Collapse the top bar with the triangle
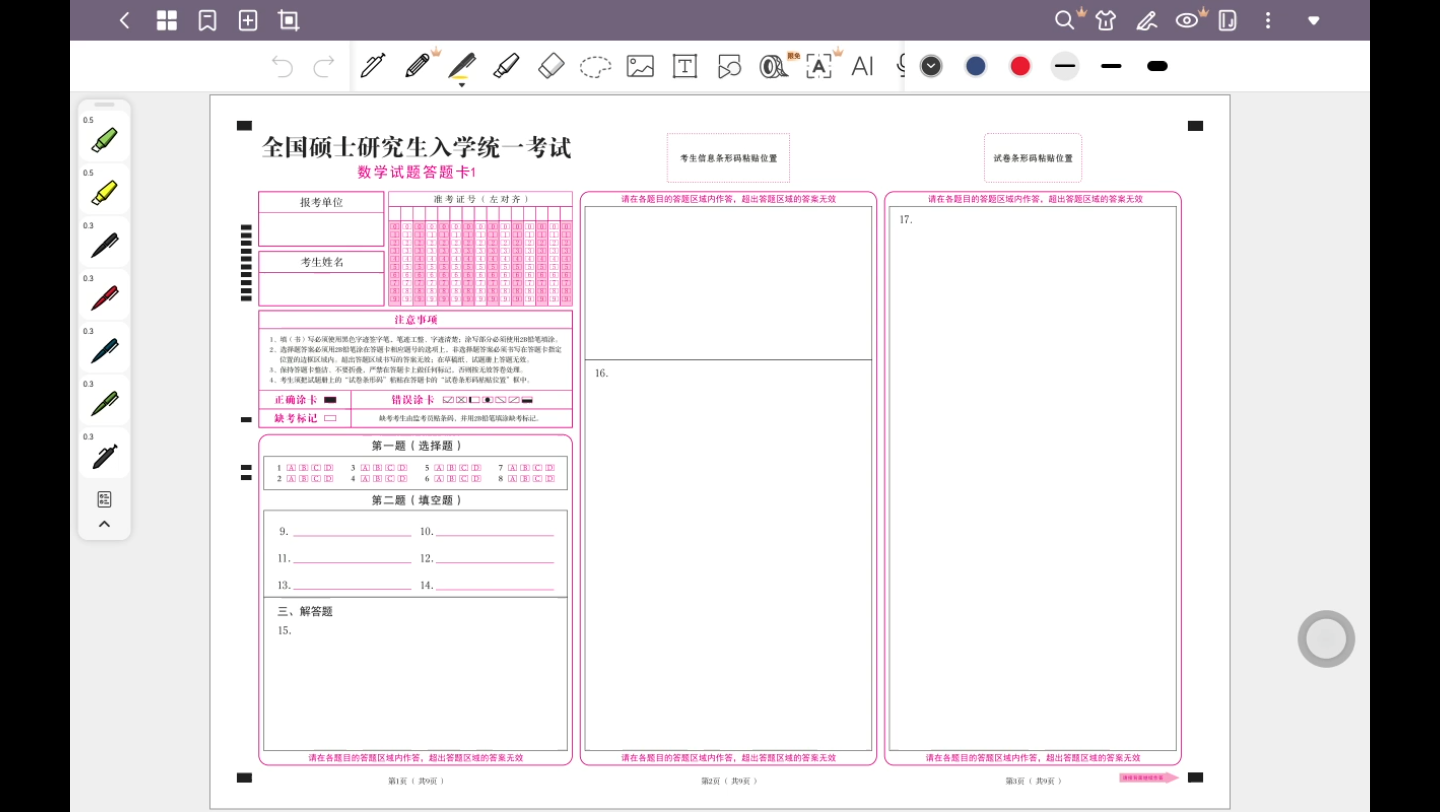Image resolution: width=1440 pixels, height=812 pixels. [x=1314, y=20]
